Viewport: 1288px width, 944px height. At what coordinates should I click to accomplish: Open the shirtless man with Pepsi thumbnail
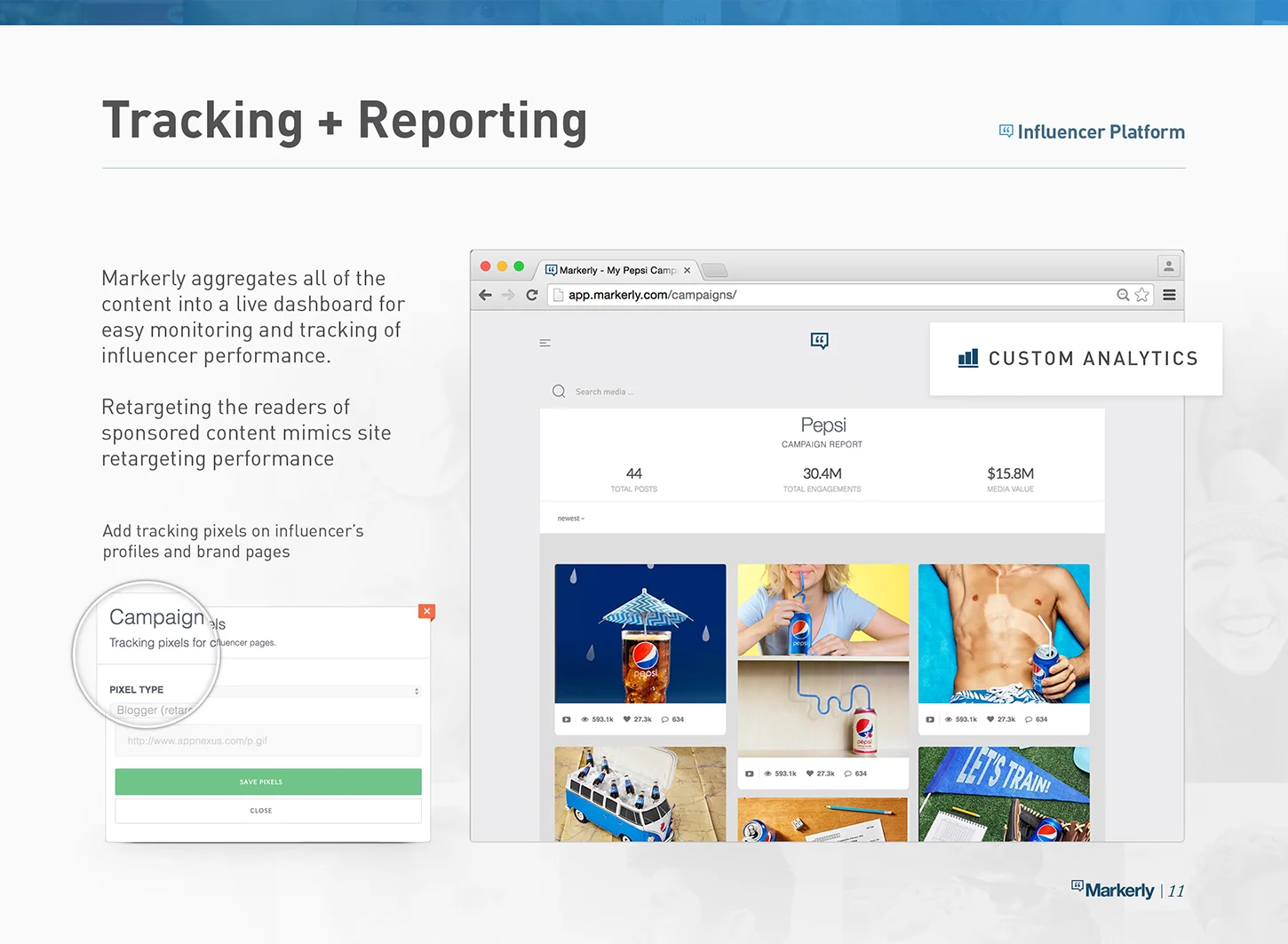(x=1004, y=633)
